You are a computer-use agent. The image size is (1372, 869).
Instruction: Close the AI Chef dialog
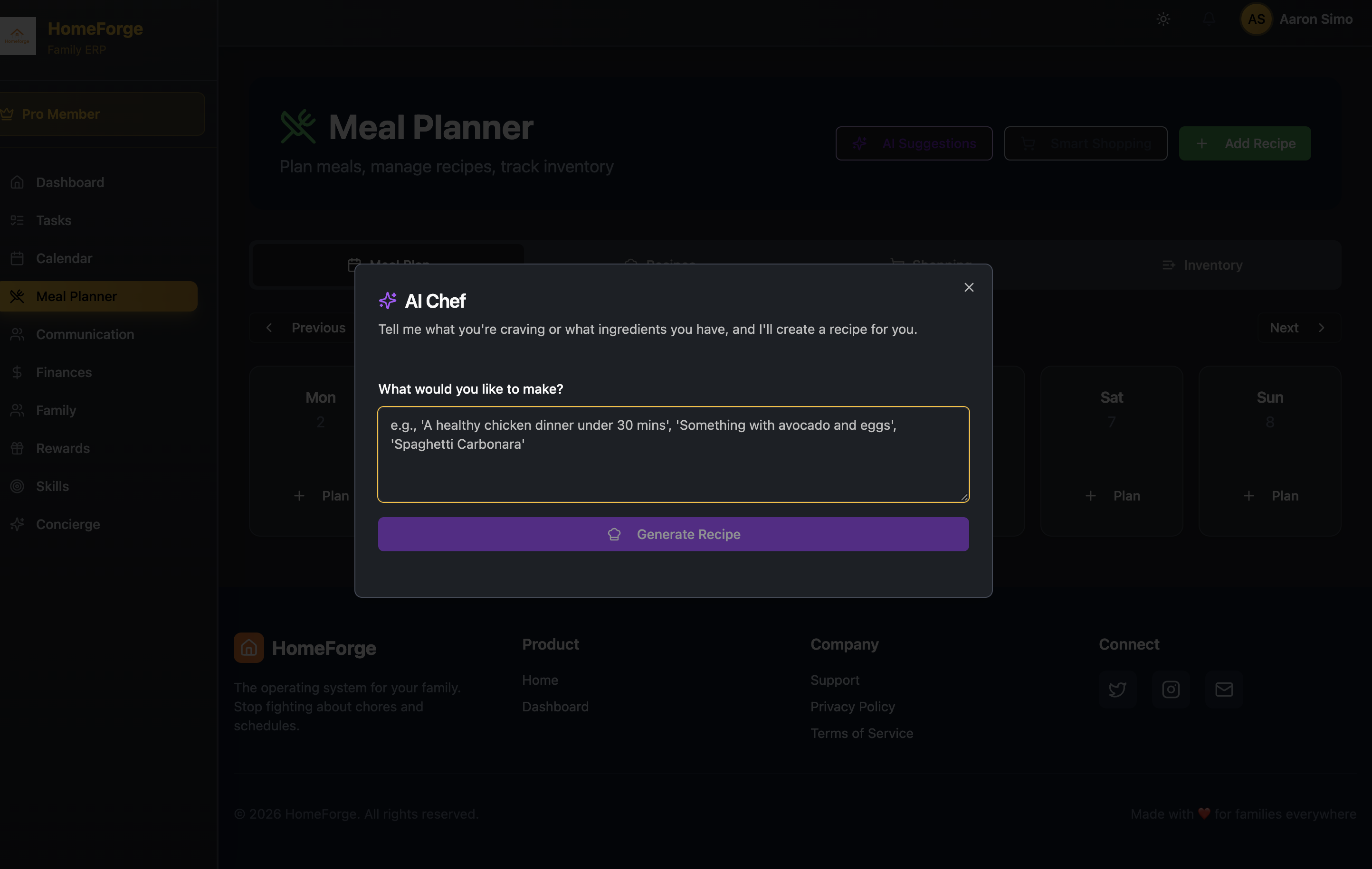click(x=969, y=288)
